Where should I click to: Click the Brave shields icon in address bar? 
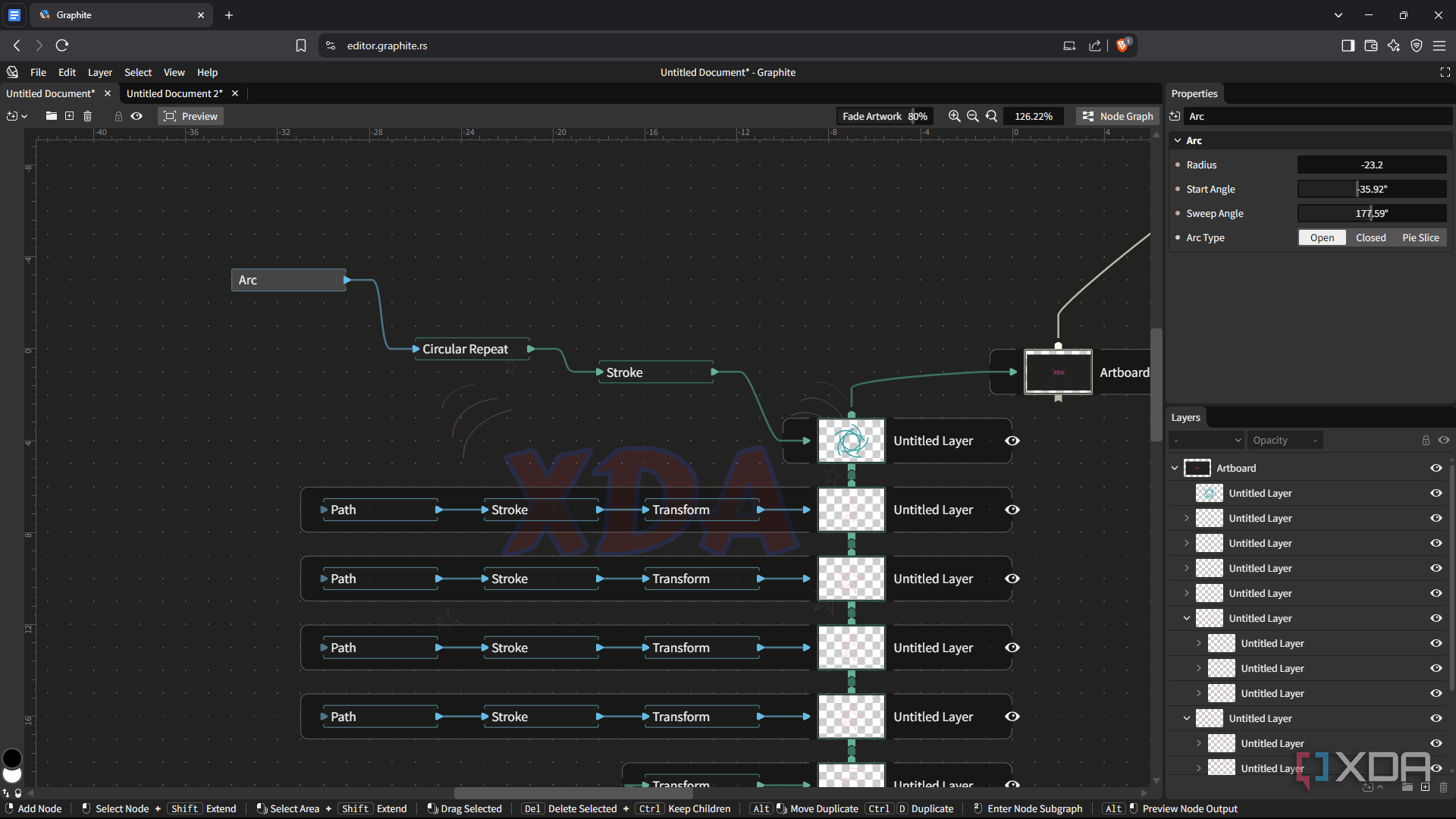[1123, 45]
